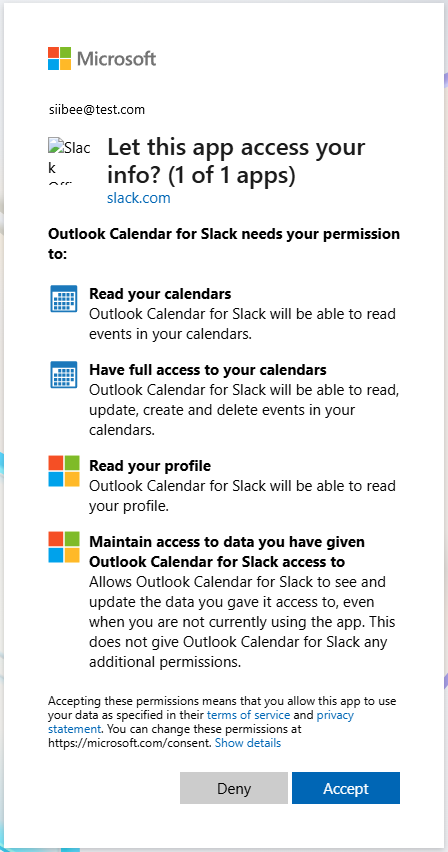
Task: Click the Read your calendars calendar icon
Action: tap(64, 298)
